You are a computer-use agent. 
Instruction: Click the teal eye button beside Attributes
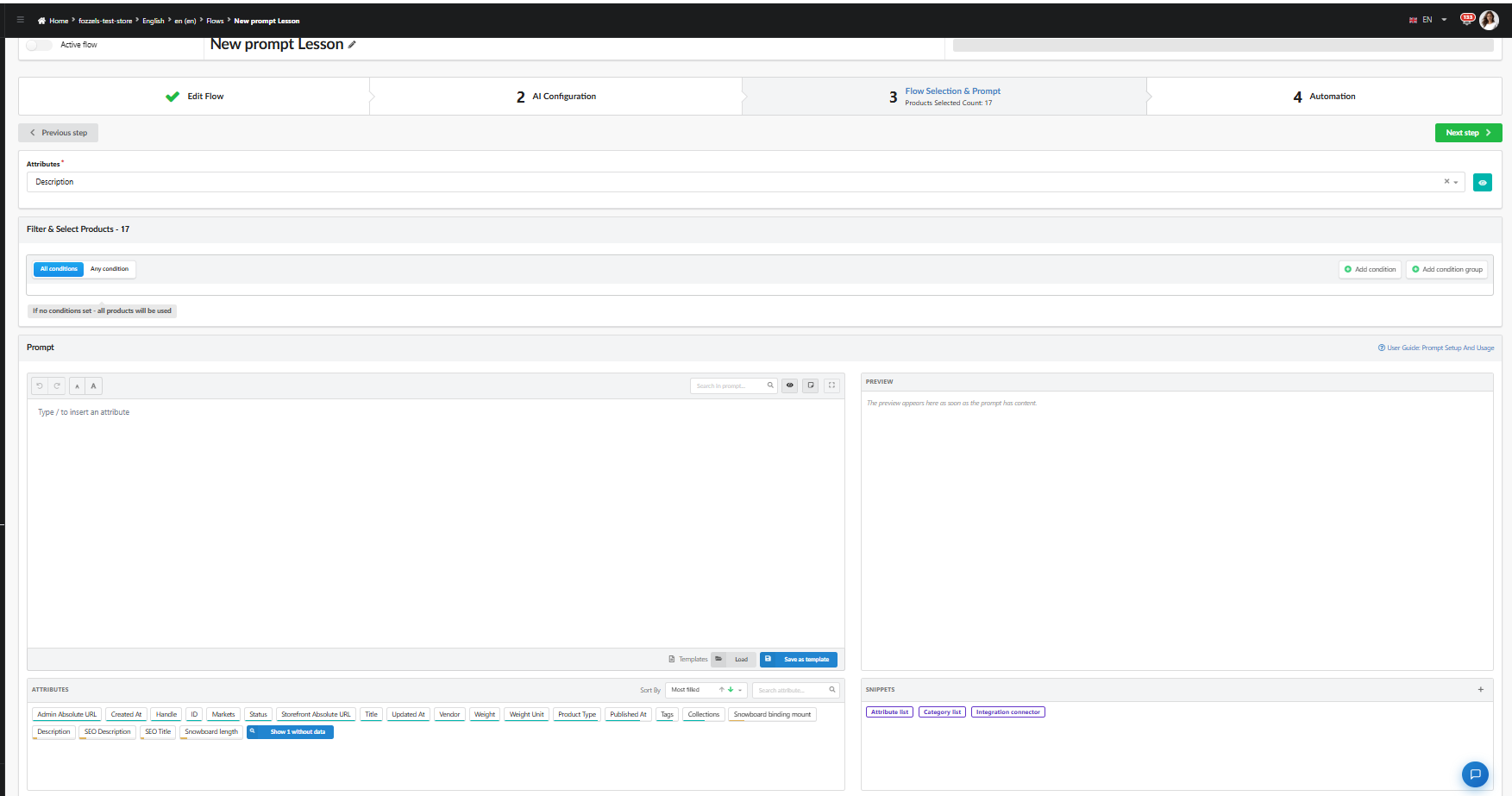coord(1483,182)
